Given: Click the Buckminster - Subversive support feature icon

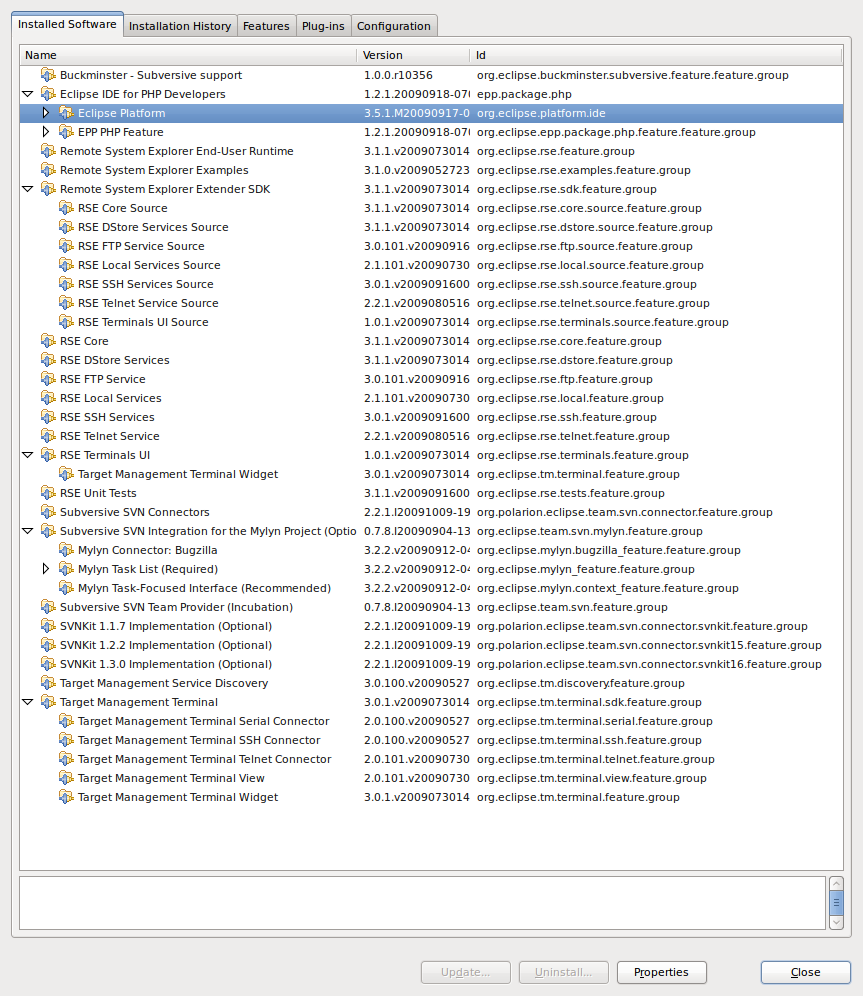Looking at the screenshot, I should 48,75.
